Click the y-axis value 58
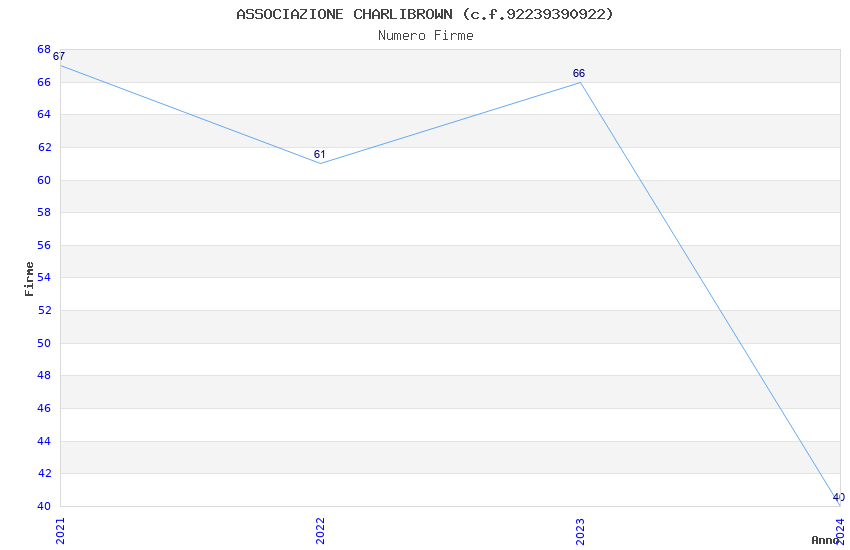This screenshot has height=550, width=850. [x=44, y=212]
